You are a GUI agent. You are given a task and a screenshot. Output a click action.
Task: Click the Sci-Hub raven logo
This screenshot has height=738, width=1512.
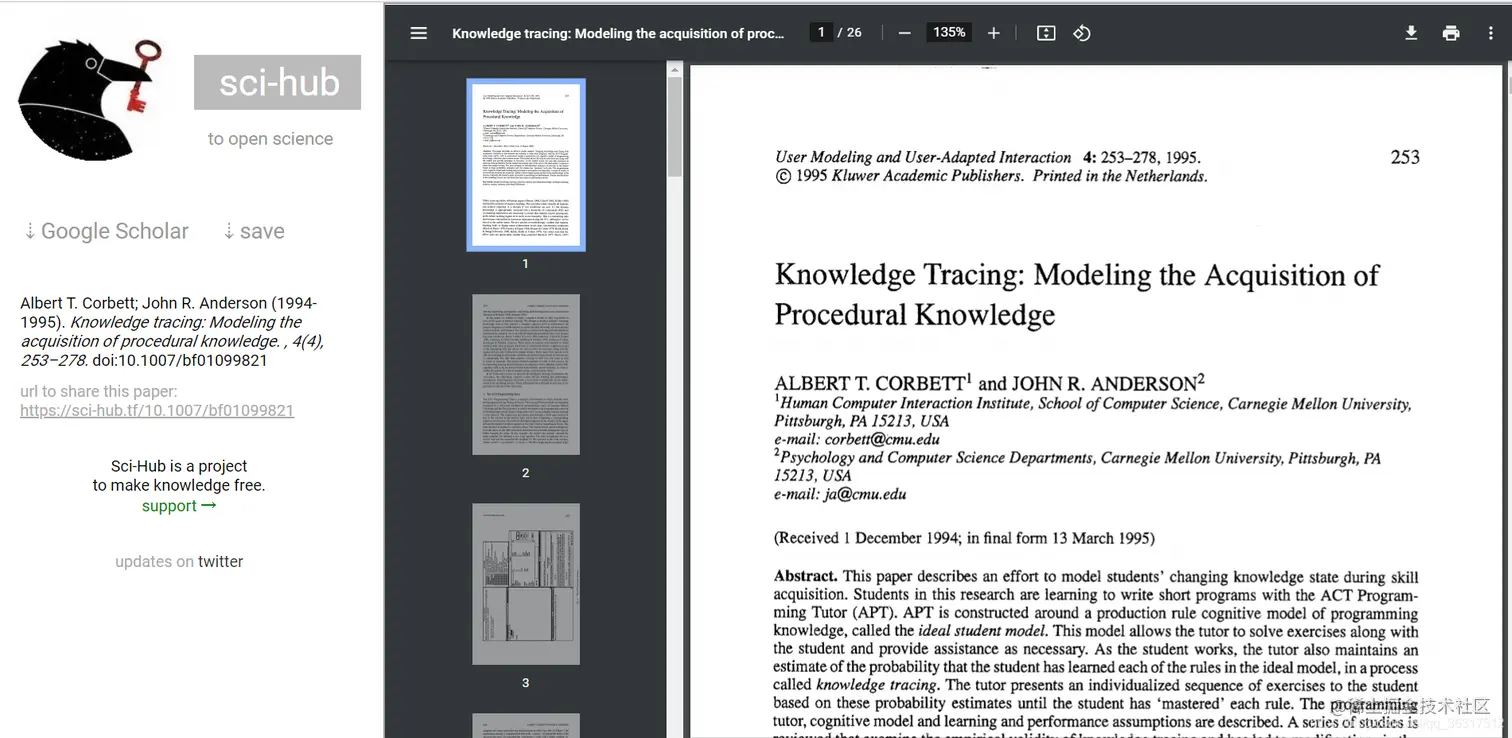pyautogui.click(x=90, y=99)
